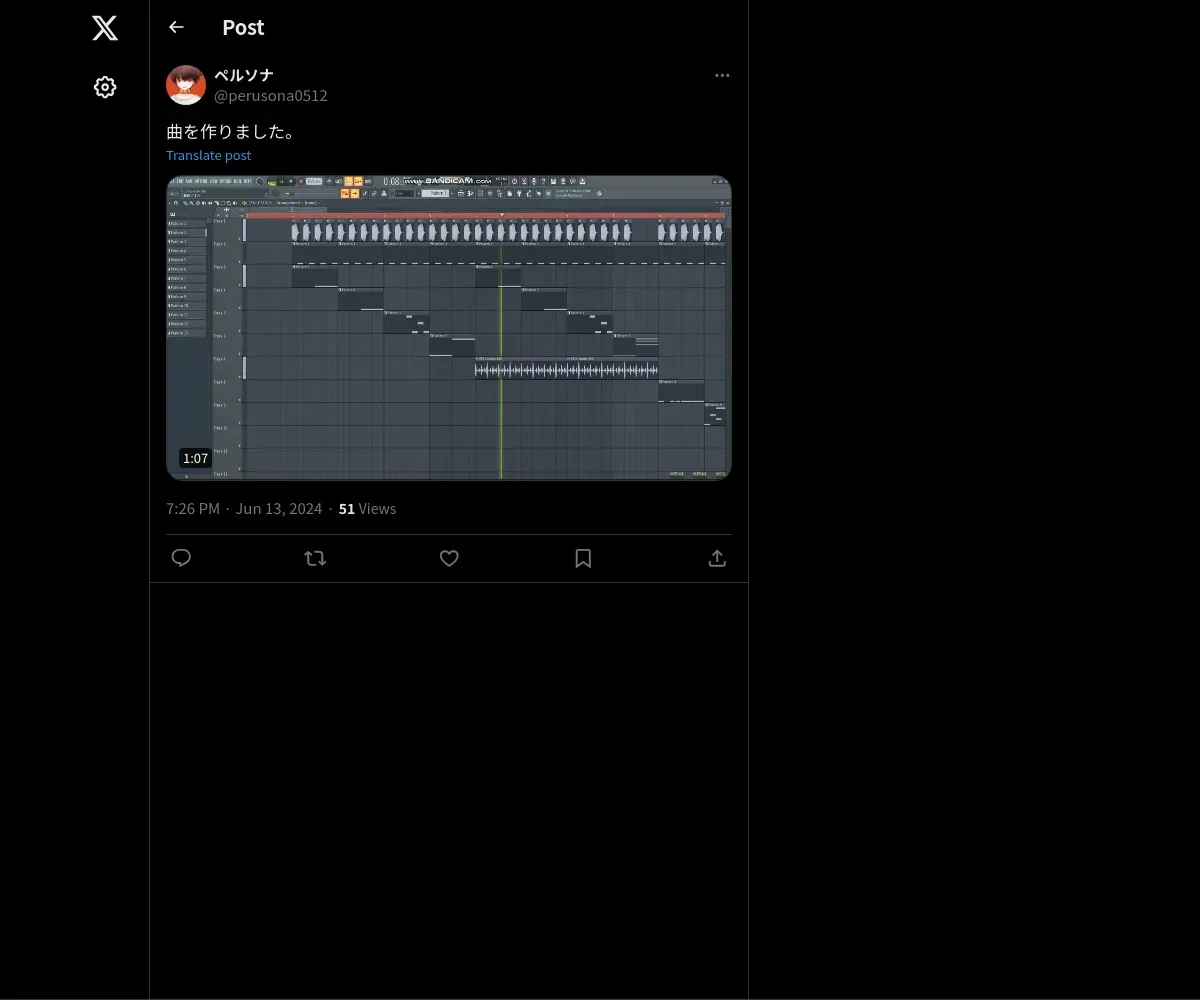Click the 7:26 PM timestamp link
The width and height of the screenshot is (1200, 1000).
coord(193,508)
